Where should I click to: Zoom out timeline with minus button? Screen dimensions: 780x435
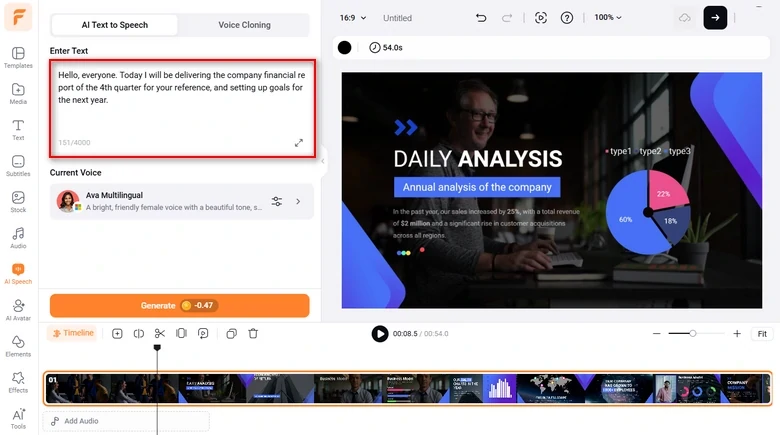click(x=657, y=333)
